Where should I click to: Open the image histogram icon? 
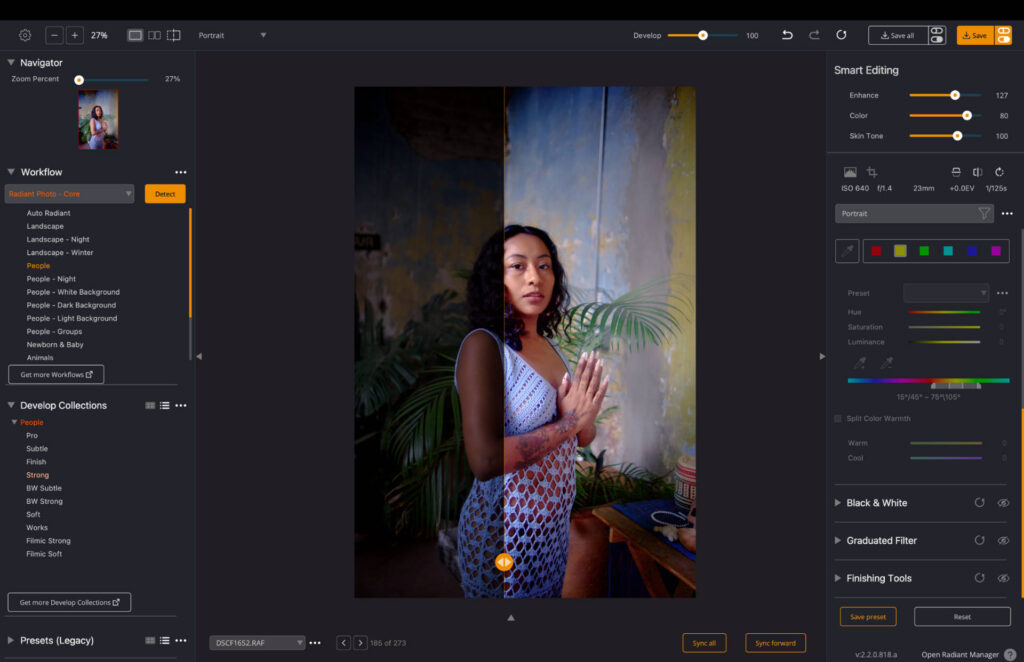(x=850, y=172)
